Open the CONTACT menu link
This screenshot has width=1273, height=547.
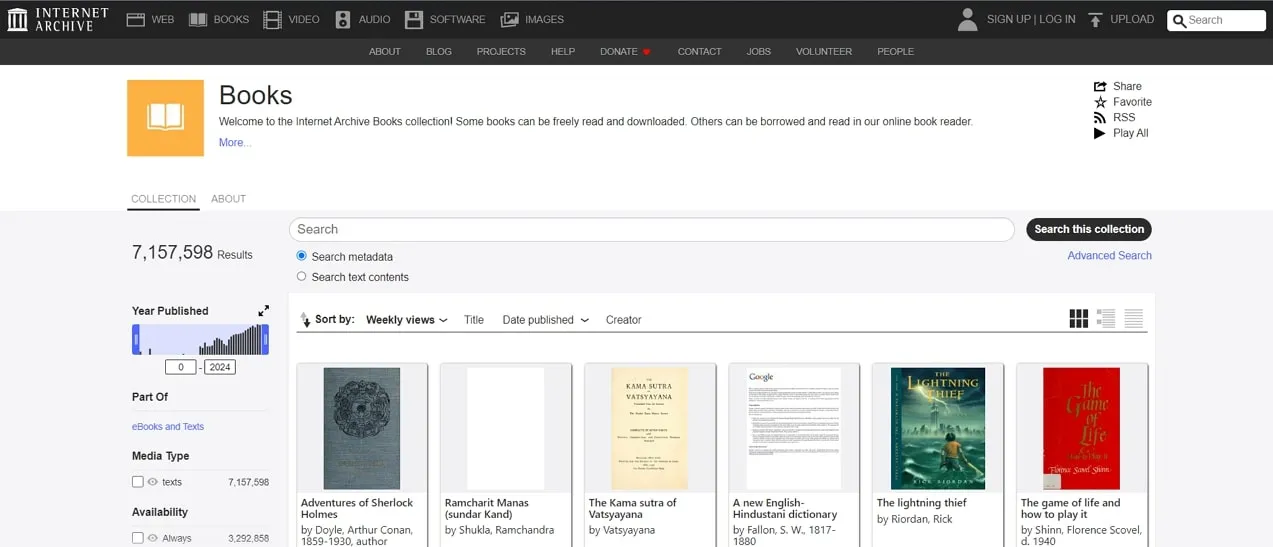point(699,52)
